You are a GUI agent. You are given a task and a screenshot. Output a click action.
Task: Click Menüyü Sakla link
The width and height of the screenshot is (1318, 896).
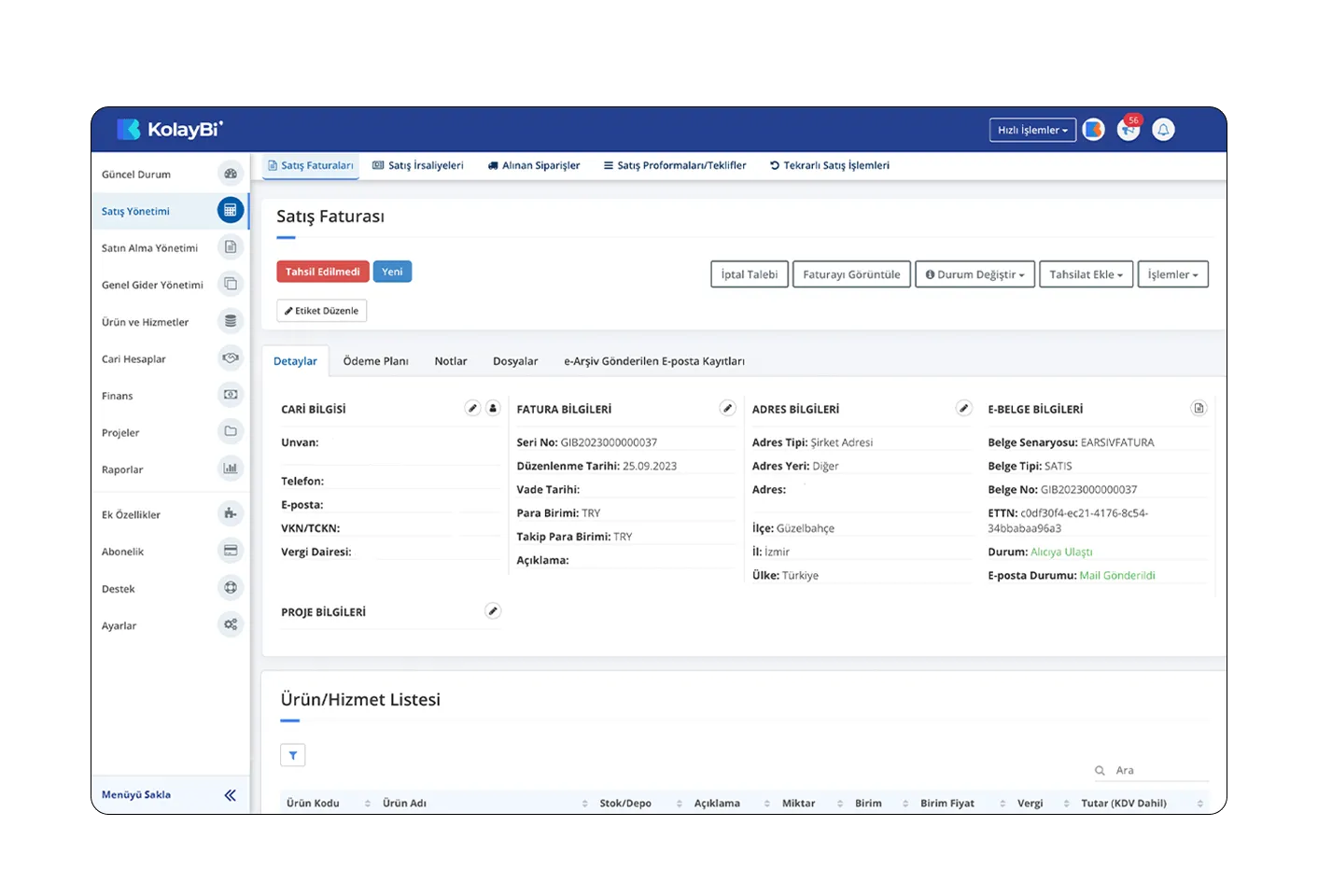click(136, 795)
